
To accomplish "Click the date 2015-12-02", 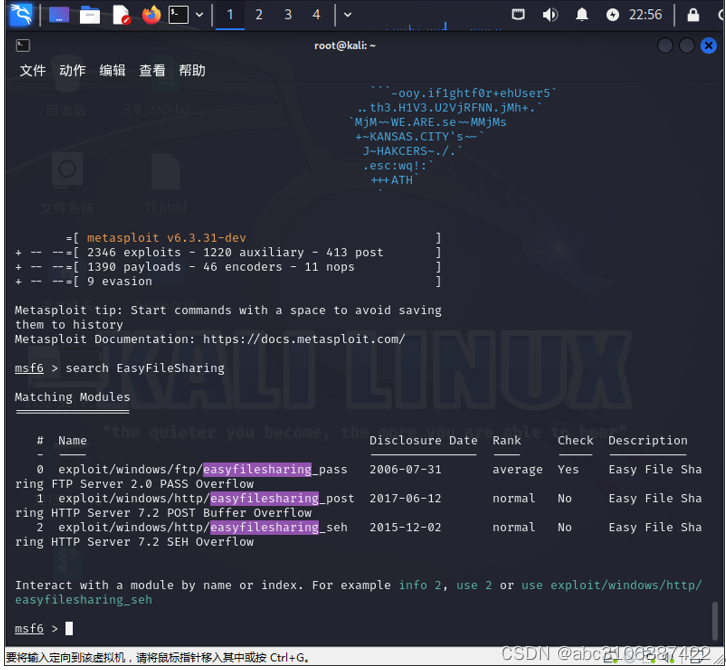I will [405, 527].
